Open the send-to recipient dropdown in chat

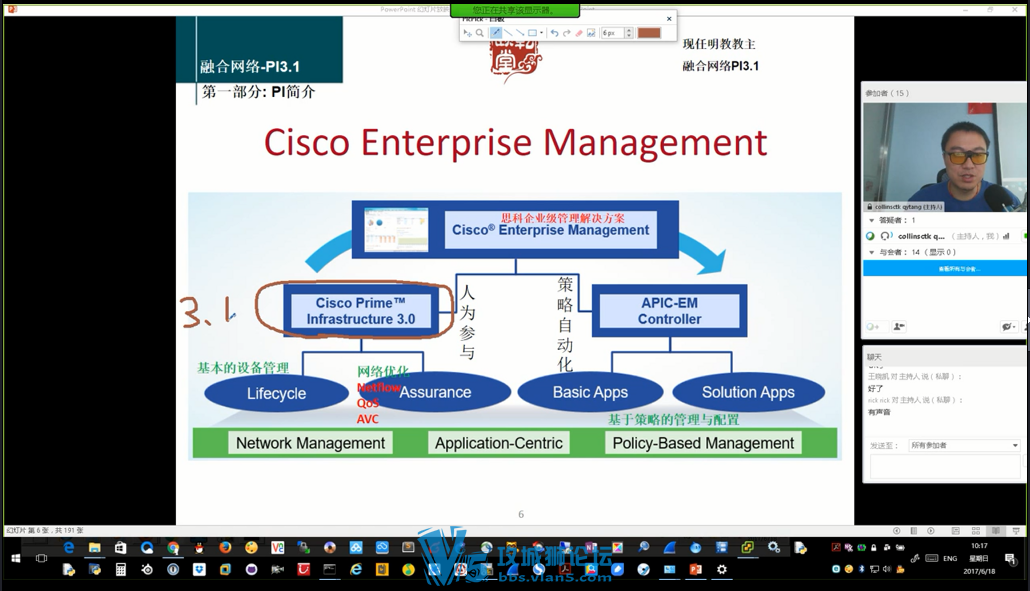[x=964, y=445]
